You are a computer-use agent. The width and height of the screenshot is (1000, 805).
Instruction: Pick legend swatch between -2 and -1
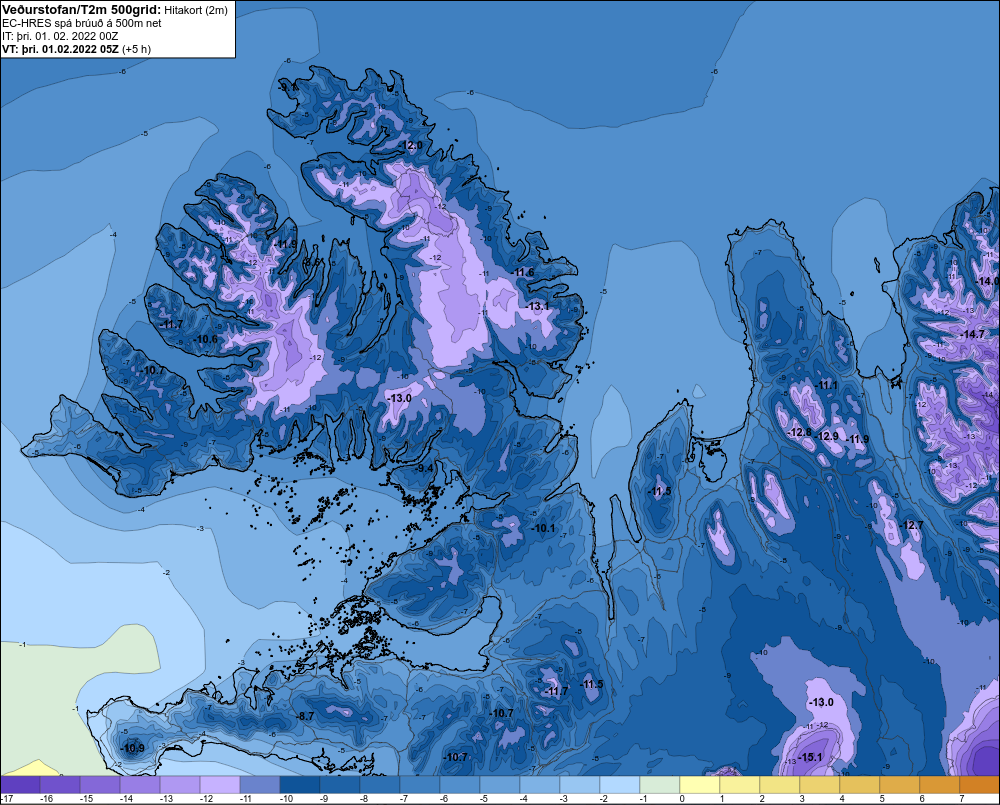(x=620, y=785)
